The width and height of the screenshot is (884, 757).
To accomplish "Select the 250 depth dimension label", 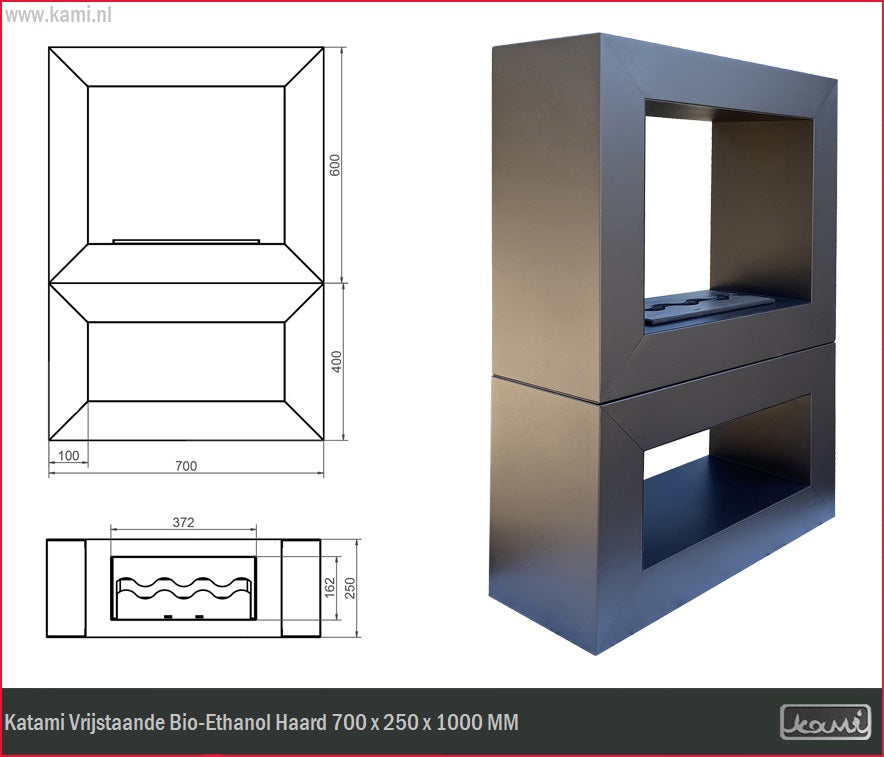I will click(x=350, y=588).
